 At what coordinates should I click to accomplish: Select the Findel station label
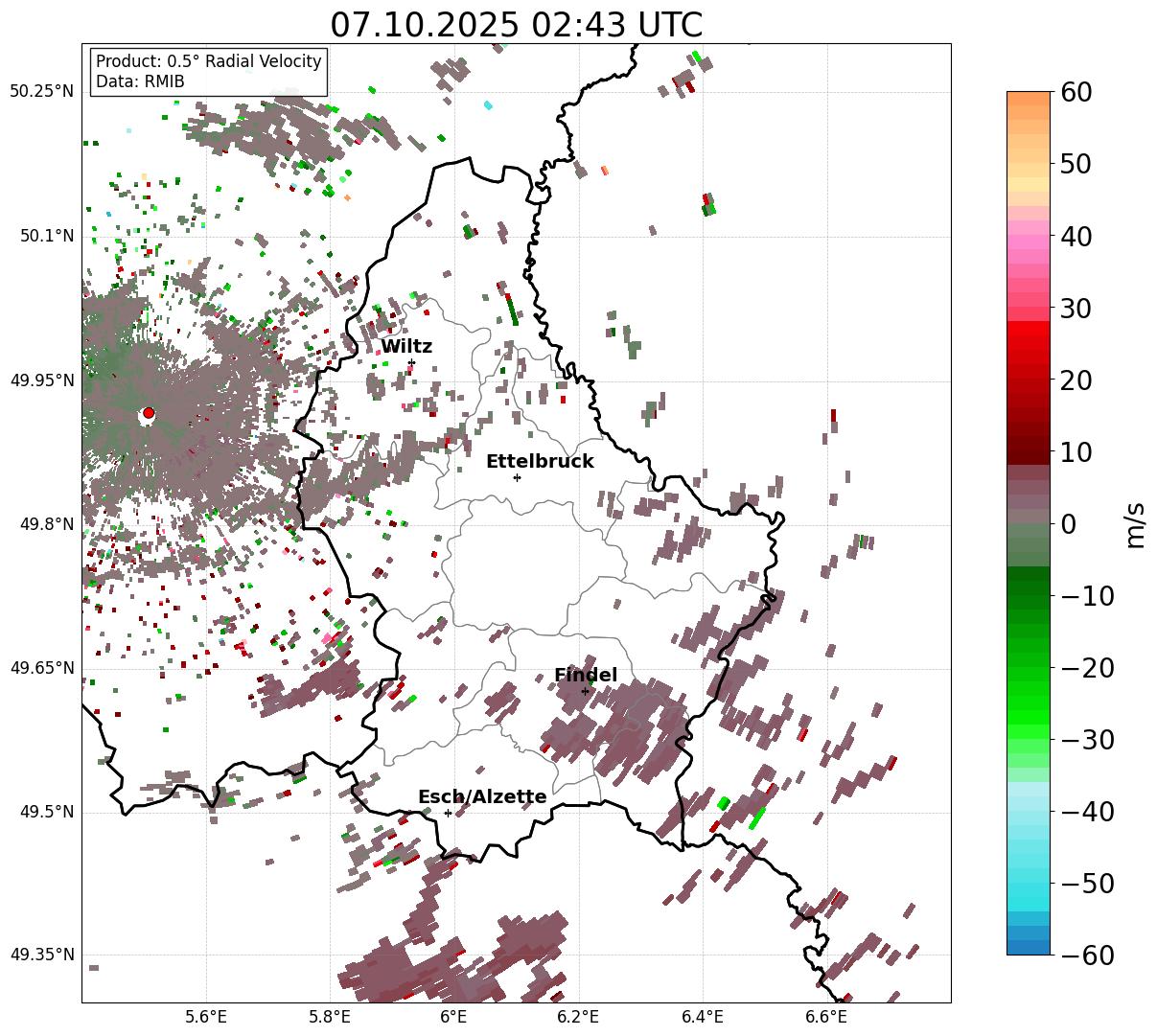(586, 676)
